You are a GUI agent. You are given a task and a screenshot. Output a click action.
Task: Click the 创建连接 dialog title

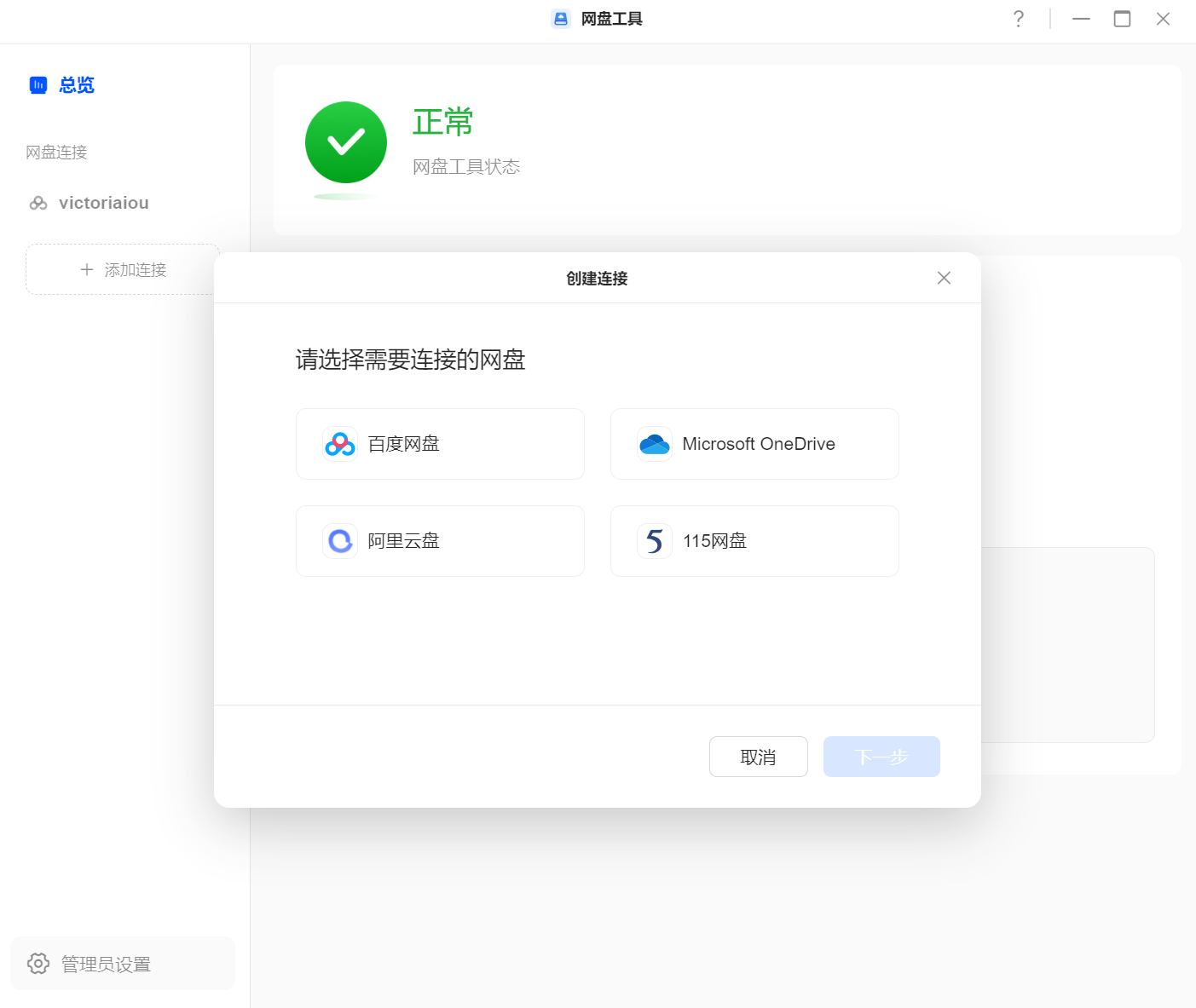(597, 279)
